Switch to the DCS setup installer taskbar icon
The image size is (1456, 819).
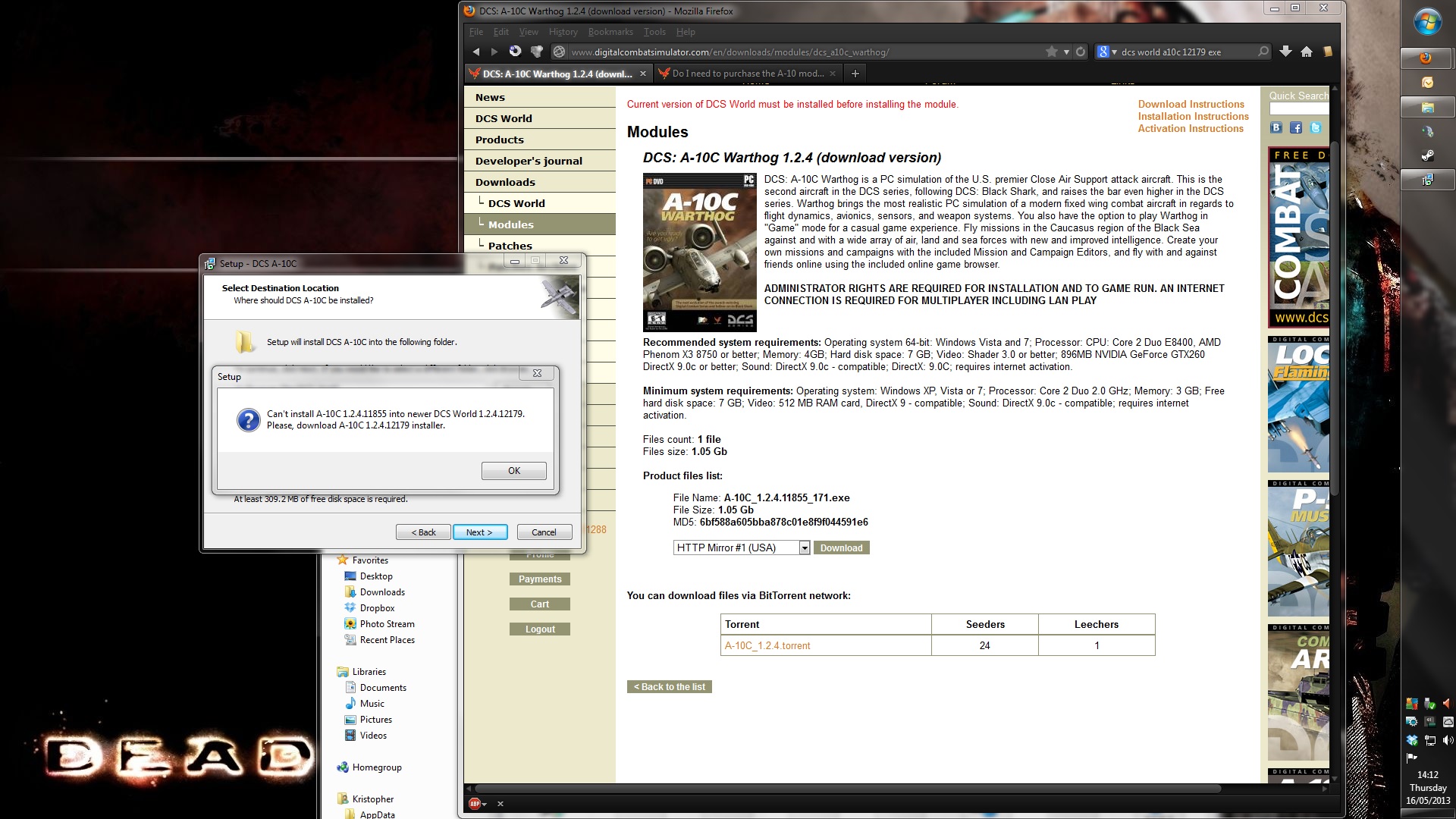pos(1427,180)
